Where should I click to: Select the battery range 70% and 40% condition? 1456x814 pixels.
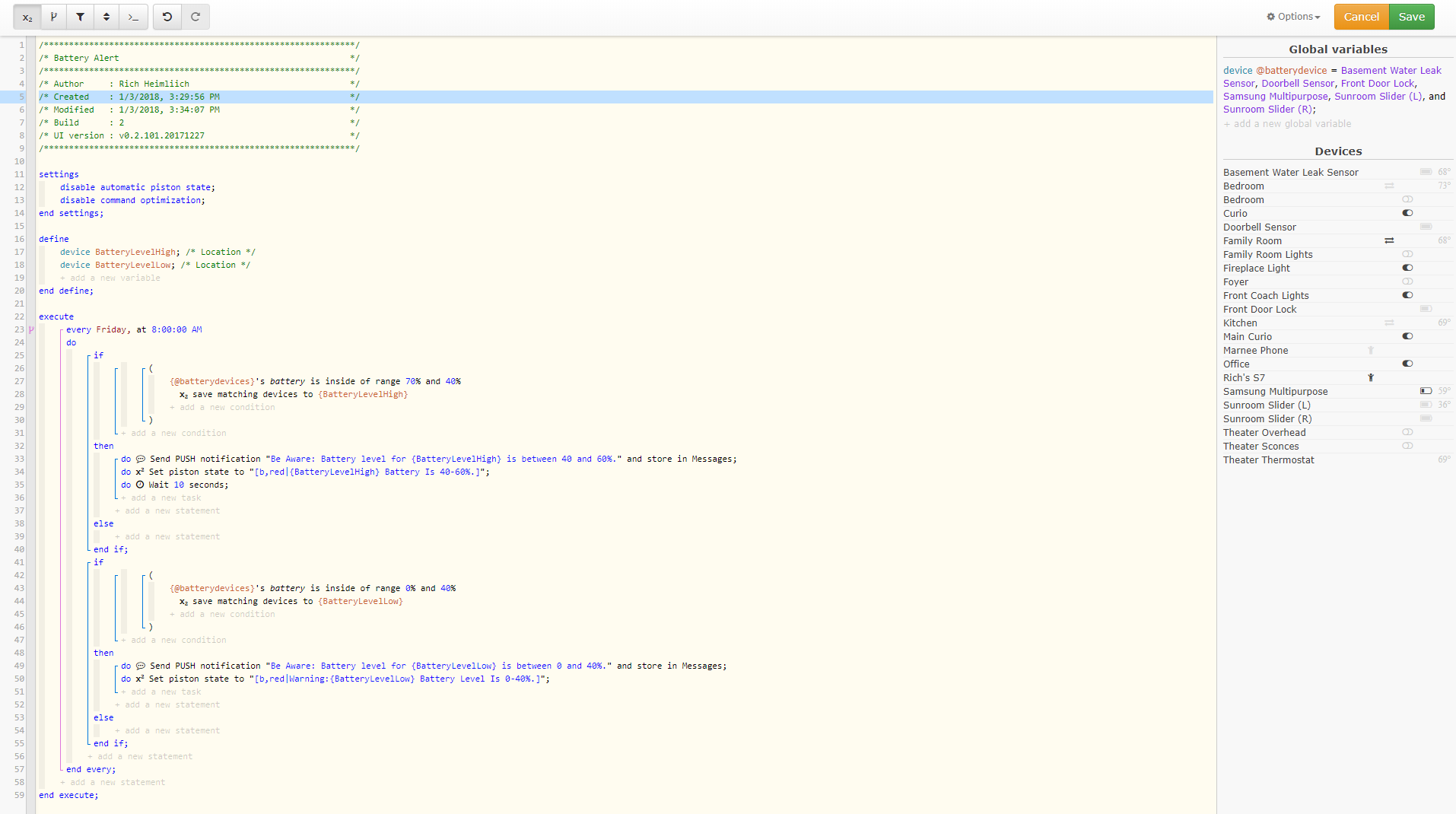315,382
